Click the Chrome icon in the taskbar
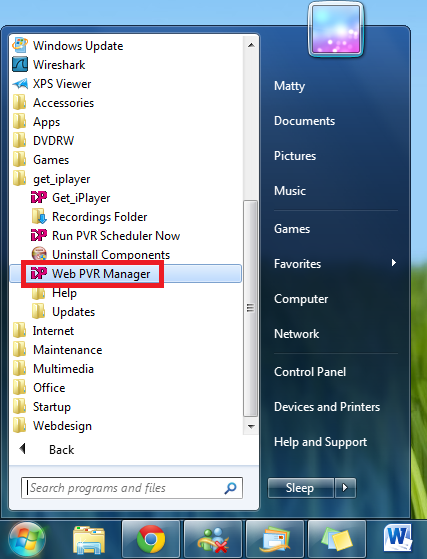427x559 pixels. coord(151,540)
